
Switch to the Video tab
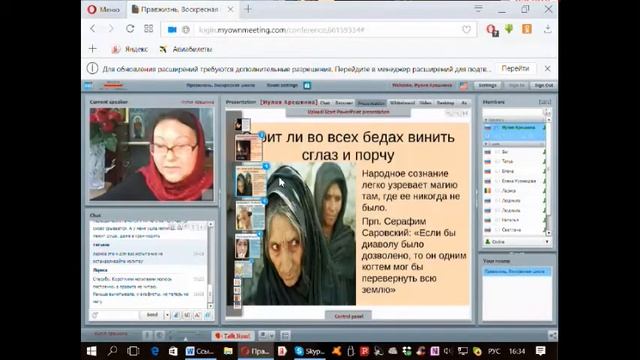pos(425,103)
